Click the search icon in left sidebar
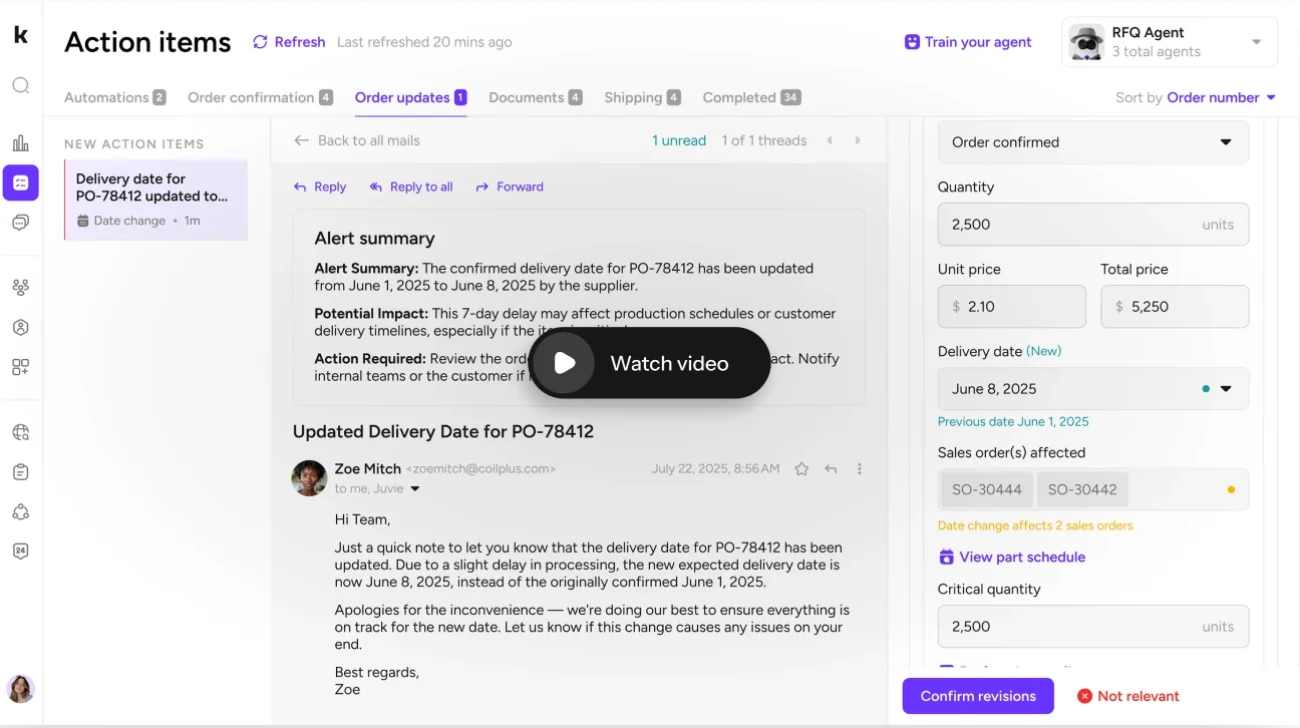This screenshot has width=1300, height=728. click(x=21, y=86)
